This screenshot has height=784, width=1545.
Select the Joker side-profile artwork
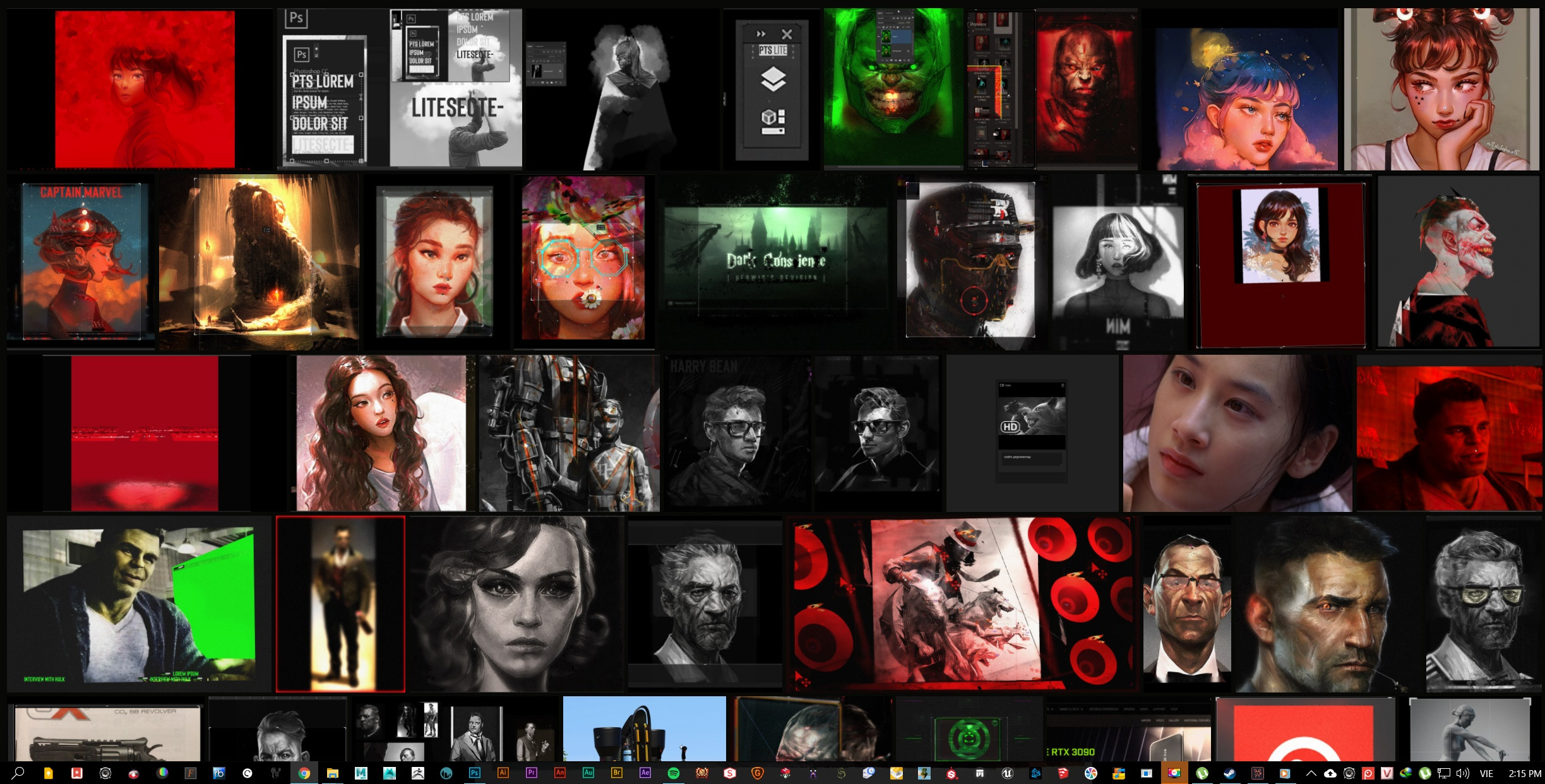click(1459, 262)
